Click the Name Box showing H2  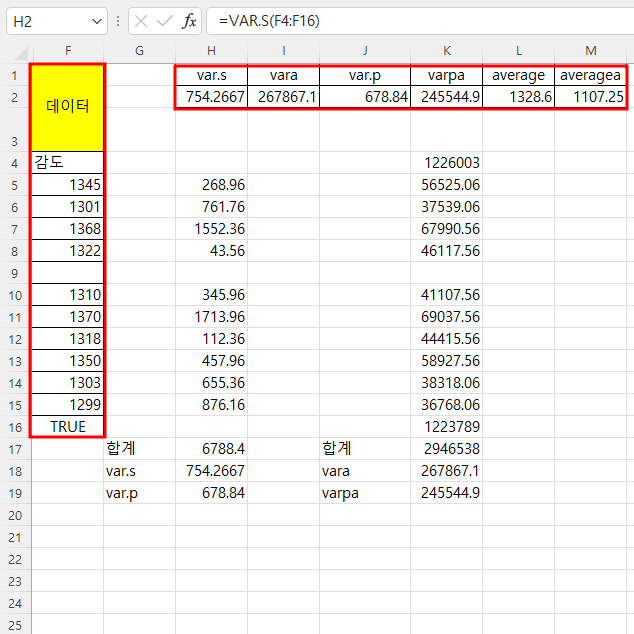click(x=57, y=21)
